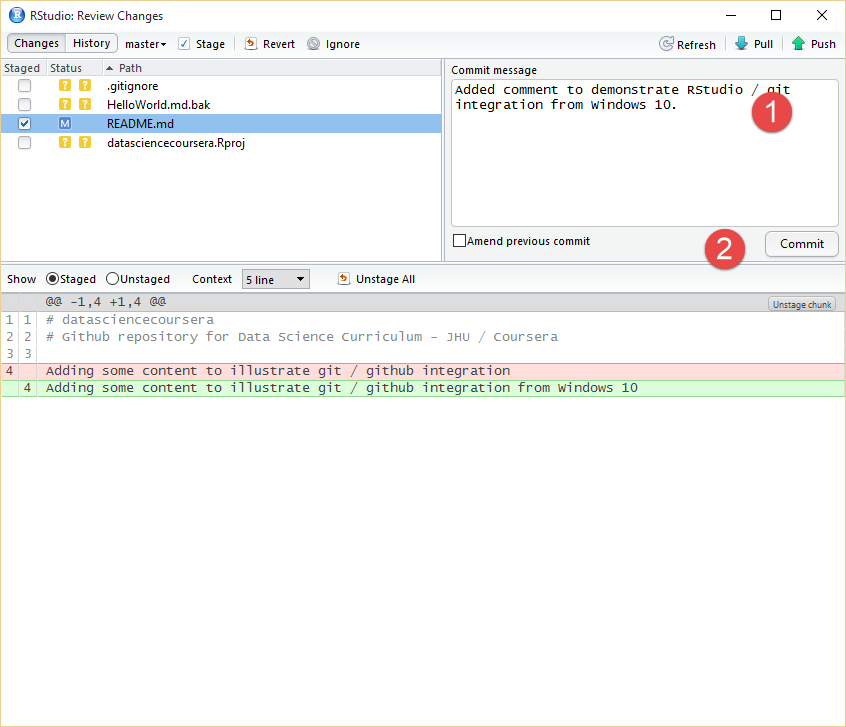Switch to the History tab
Image resolution: width=846 pixels, height=727 pixels.
[91, 44]
